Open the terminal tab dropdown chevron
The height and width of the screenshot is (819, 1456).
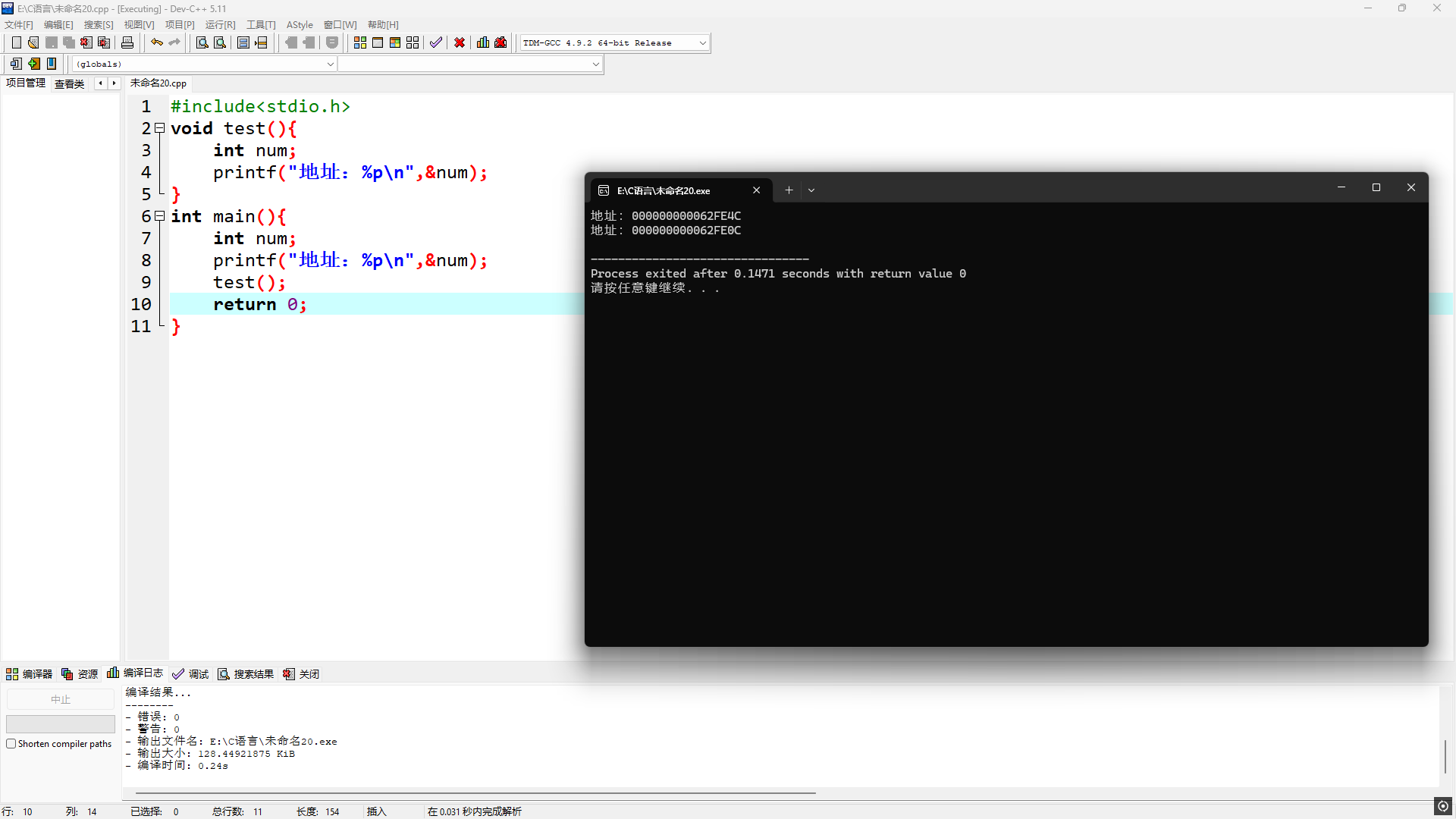click(811, 190)
